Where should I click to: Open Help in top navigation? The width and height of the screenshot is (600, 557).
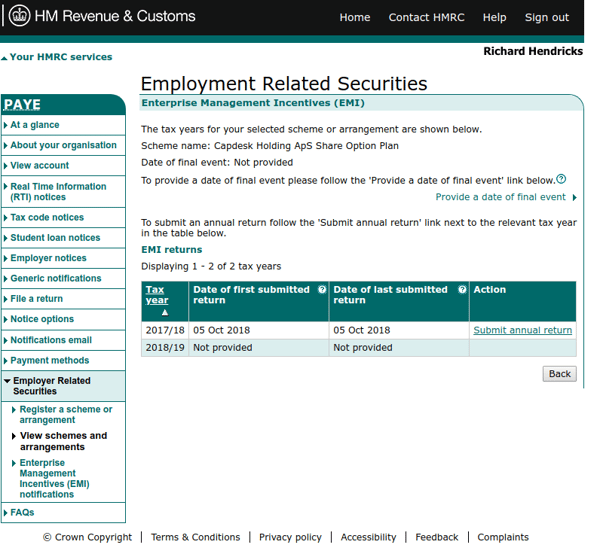494,17
